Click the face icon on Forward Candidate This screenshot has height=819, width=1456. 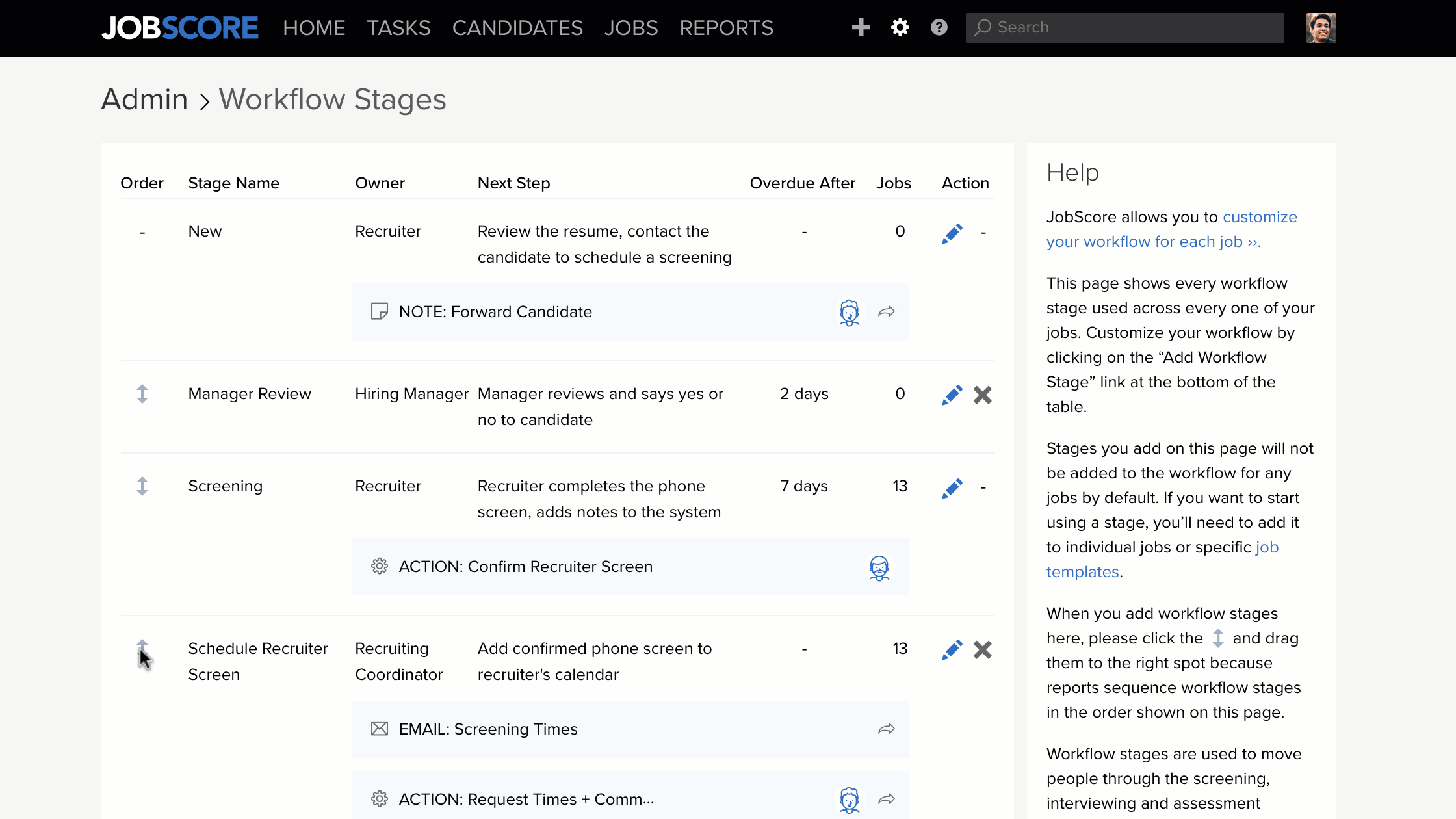point(850,313)
